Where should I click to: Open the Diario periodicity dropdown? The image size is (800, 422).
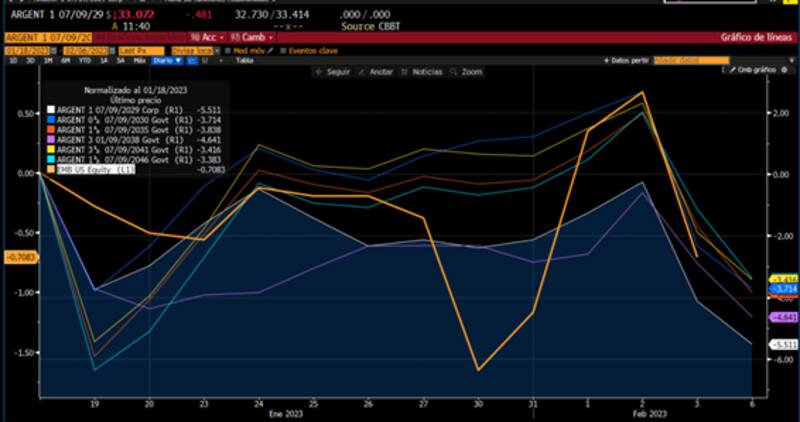coord(168,60)
